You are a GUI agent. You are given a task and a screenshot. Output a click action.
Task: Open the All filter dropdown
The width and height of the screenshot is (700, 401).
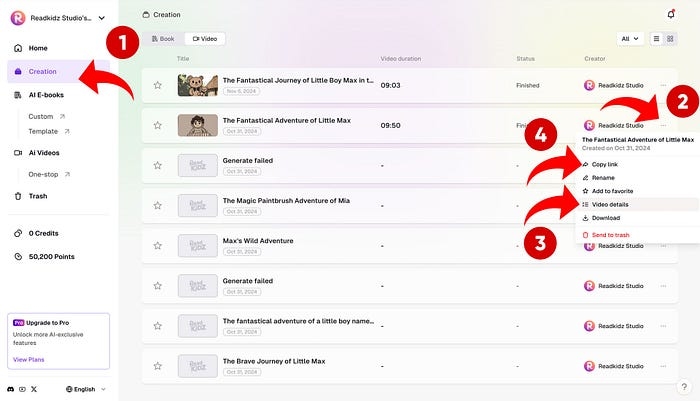630,38
